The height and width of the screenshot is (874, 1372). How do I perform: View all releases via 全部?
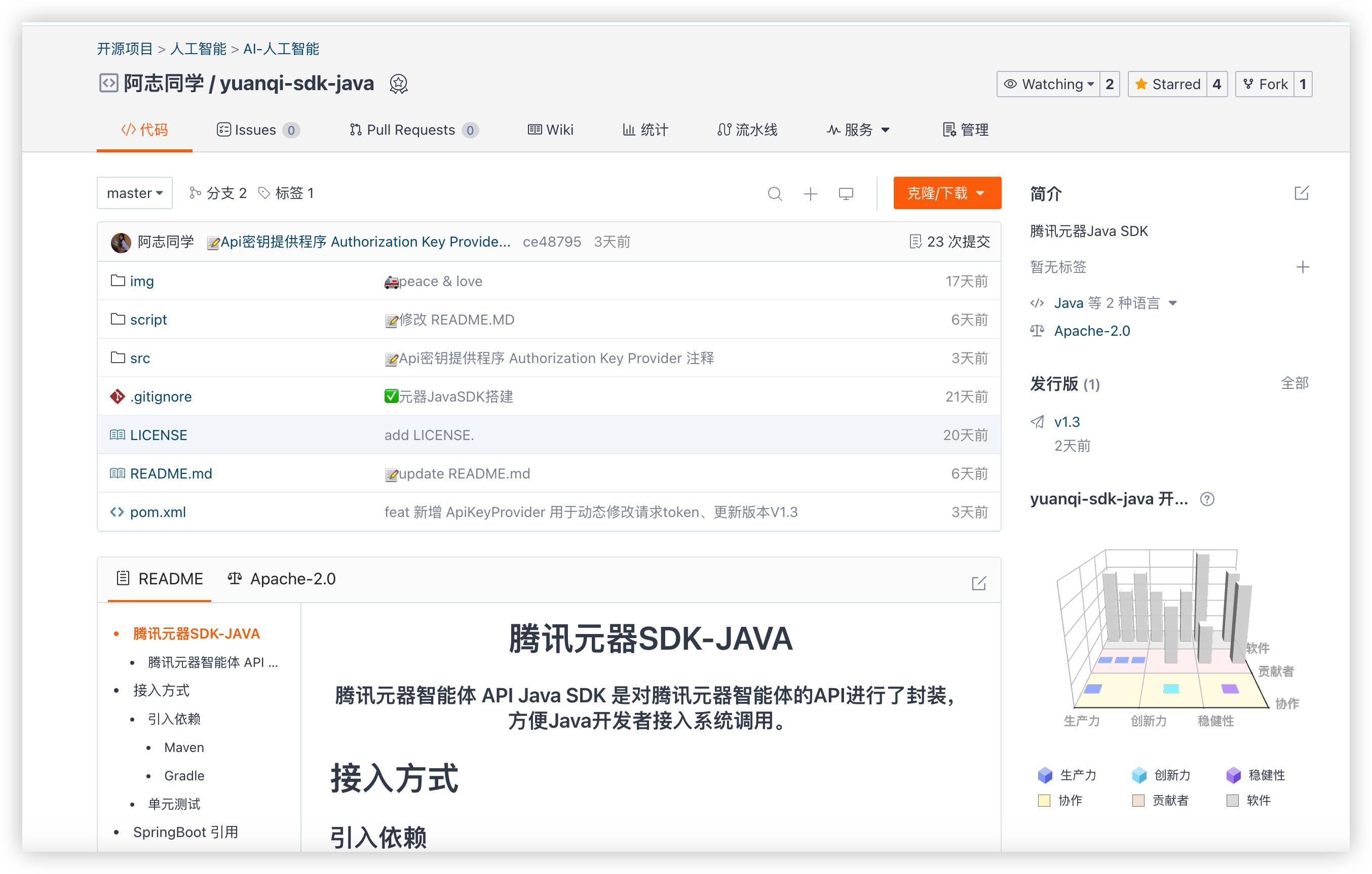pyautogui.click(x=1294, y=383)
